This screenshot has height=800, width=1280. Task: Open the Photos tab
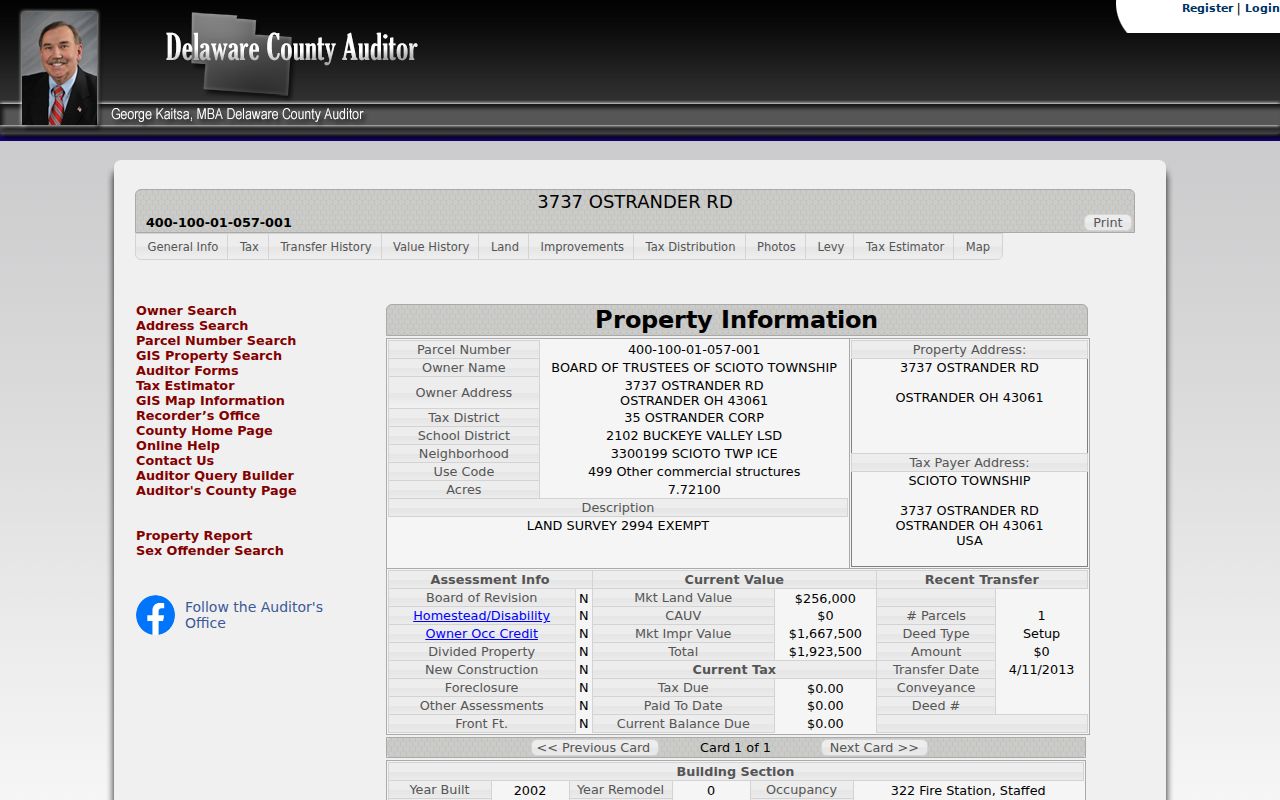click(x=776, y=247)
